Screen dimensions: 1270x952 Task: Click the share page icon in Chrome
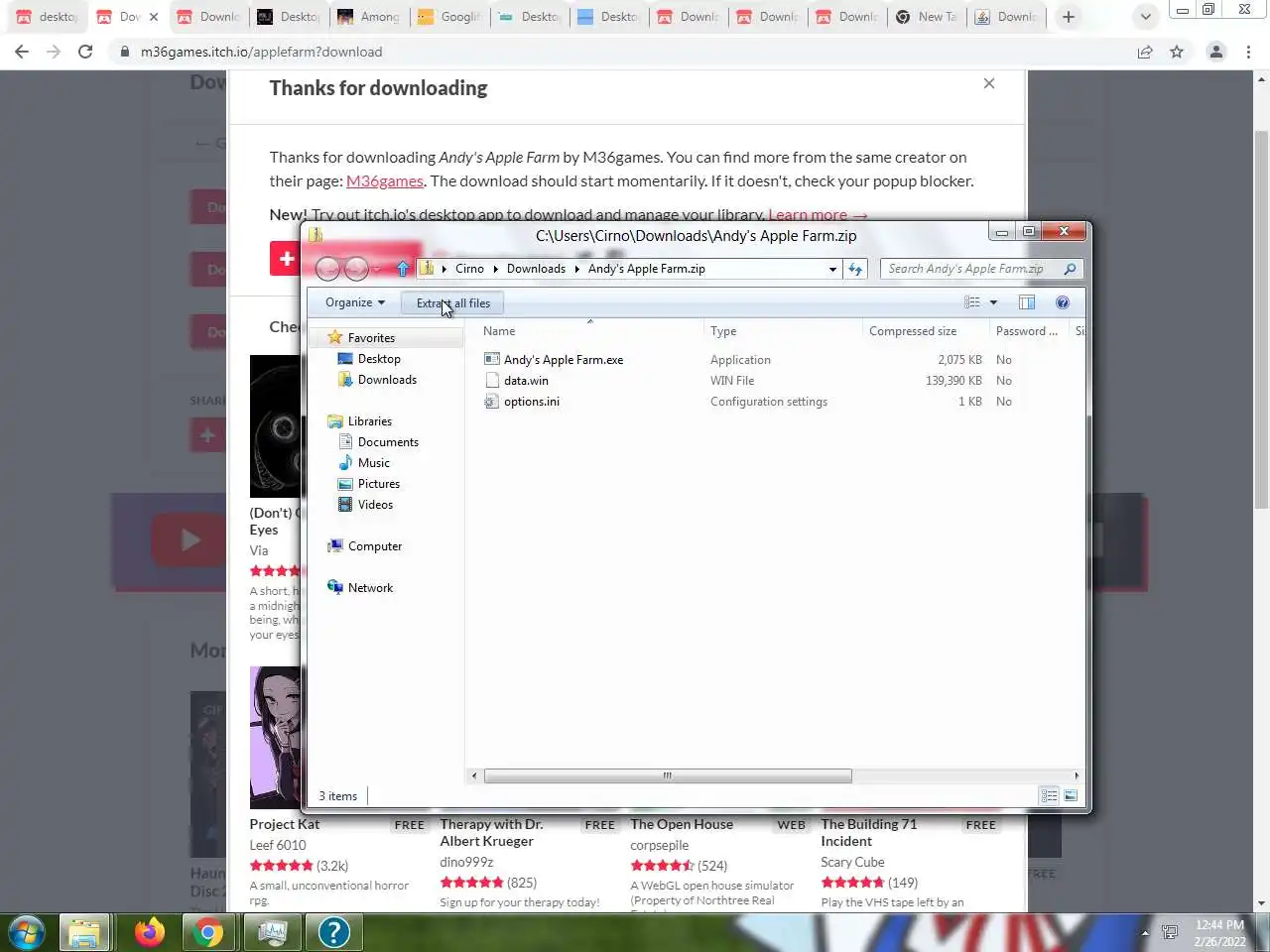1145,52
